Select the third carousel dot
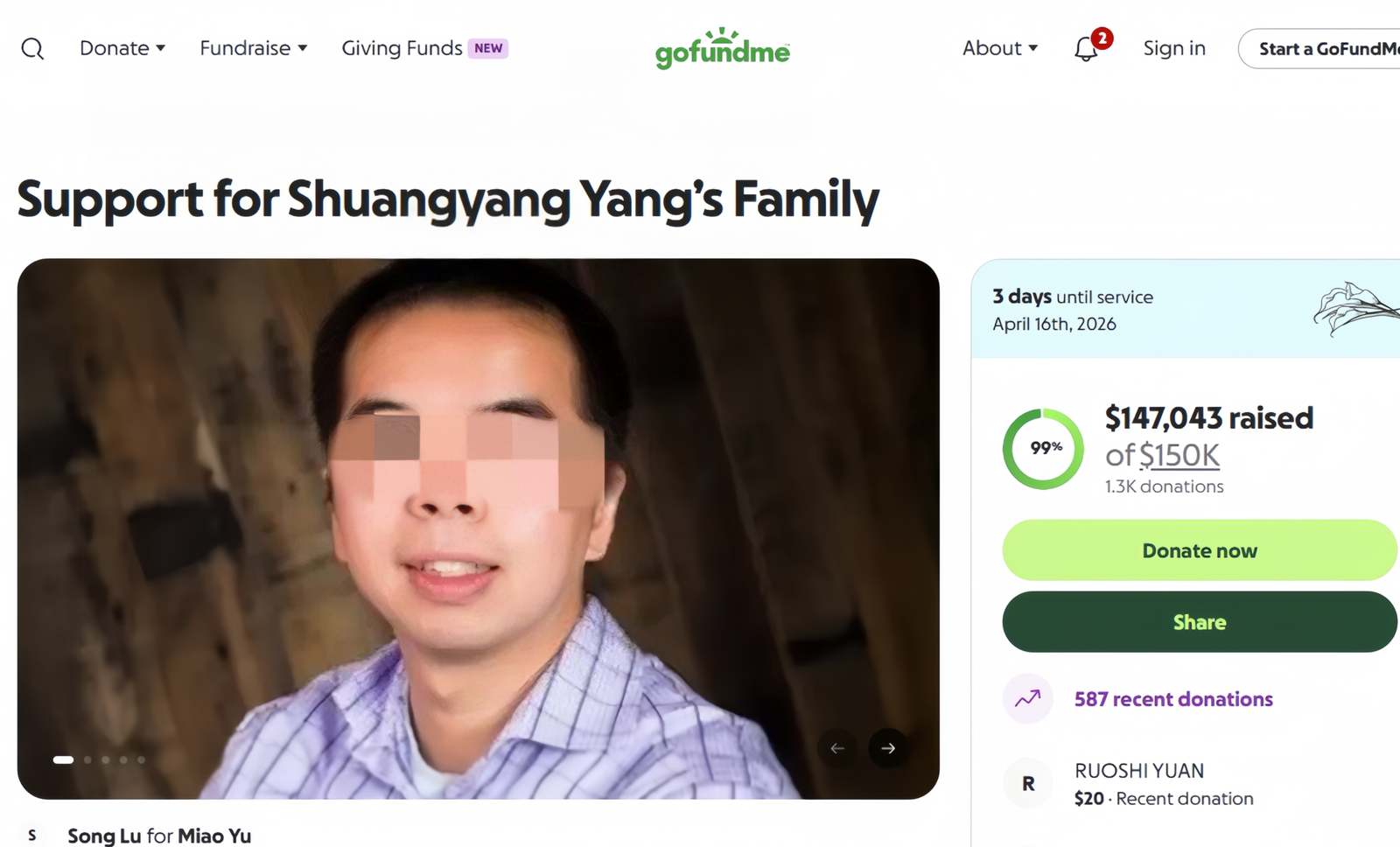 point(106,759)
